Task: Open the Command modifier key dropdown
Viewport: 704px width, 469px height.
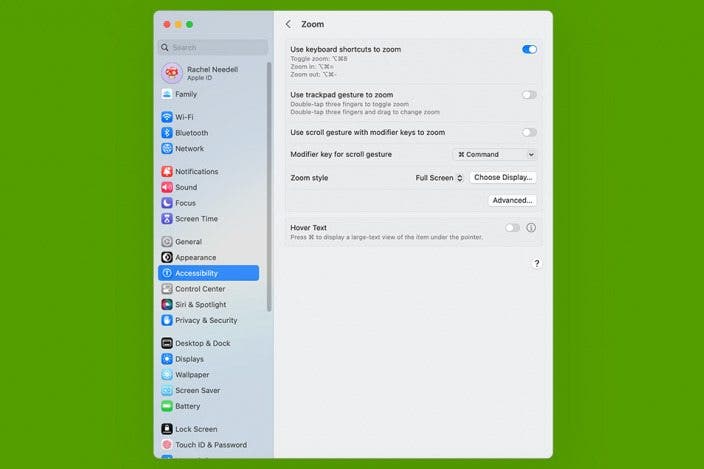Action: (494, 155)
